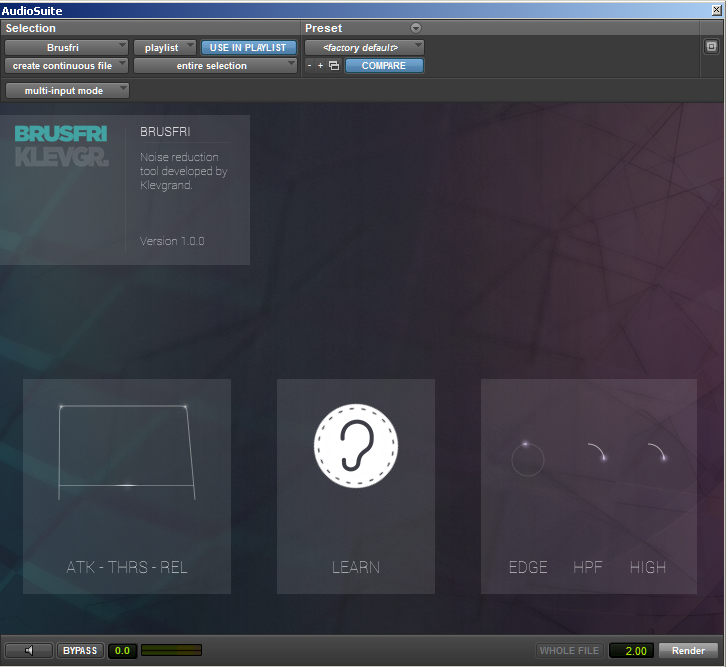Click the ATK - THRS - REL envelope graph
This screenshot has width=726, height=667.
pyautogui.click(x=127, y=453)
